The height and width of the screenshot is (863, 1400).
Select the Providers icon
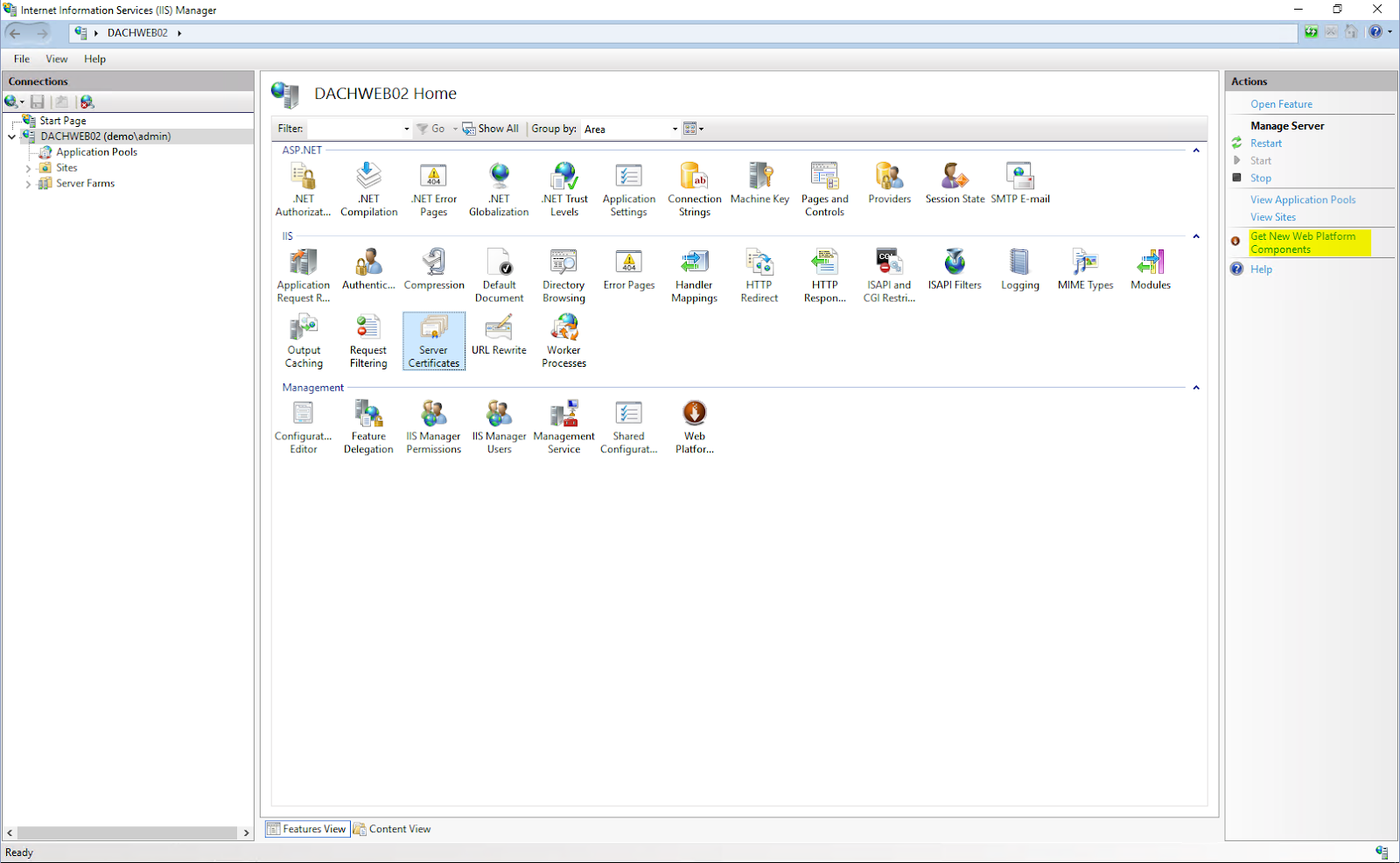click(x=889, y=183)
